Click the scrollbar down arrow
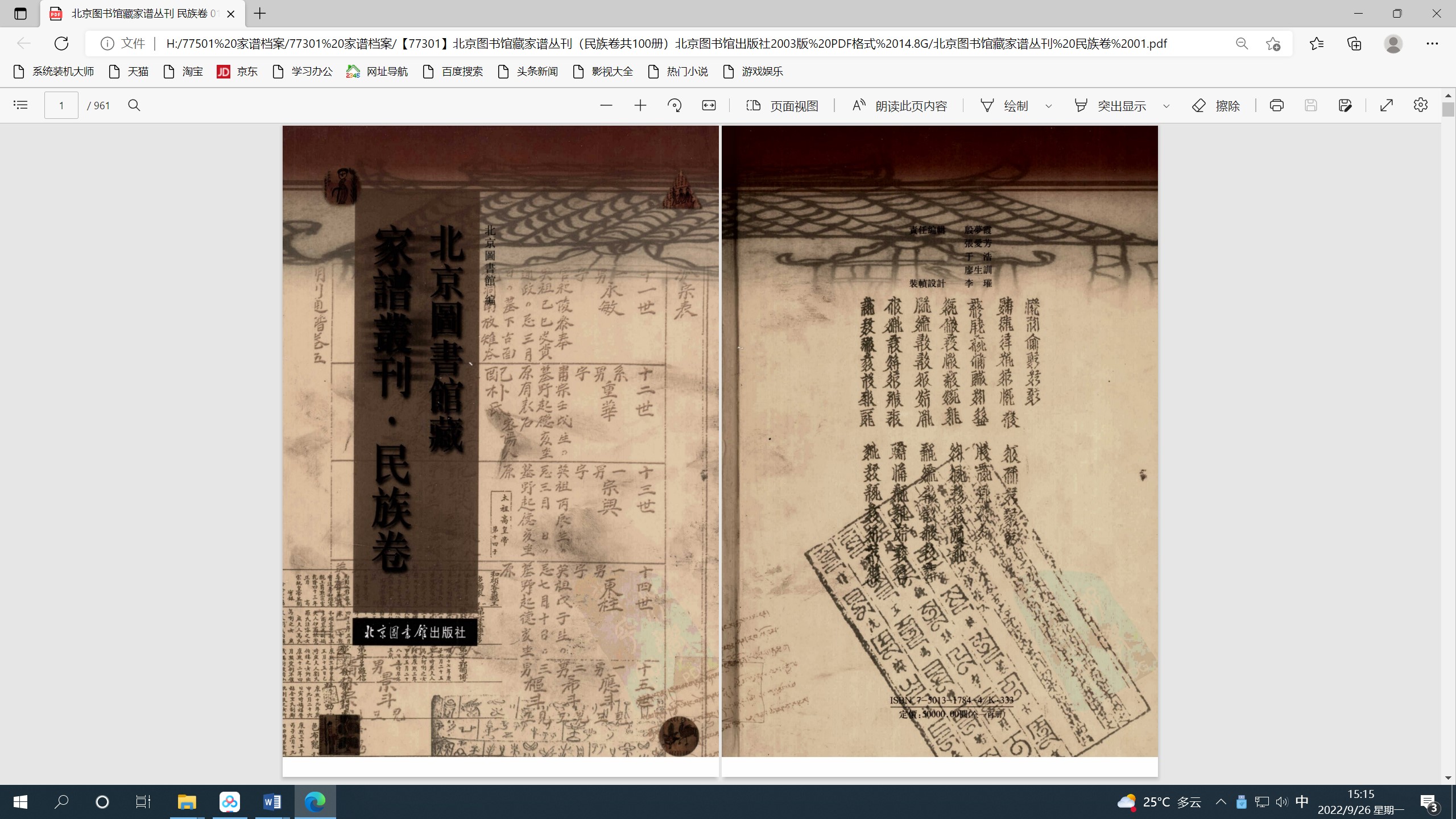This screenshot has width=1456, height=819. (x=1448, y=777)
